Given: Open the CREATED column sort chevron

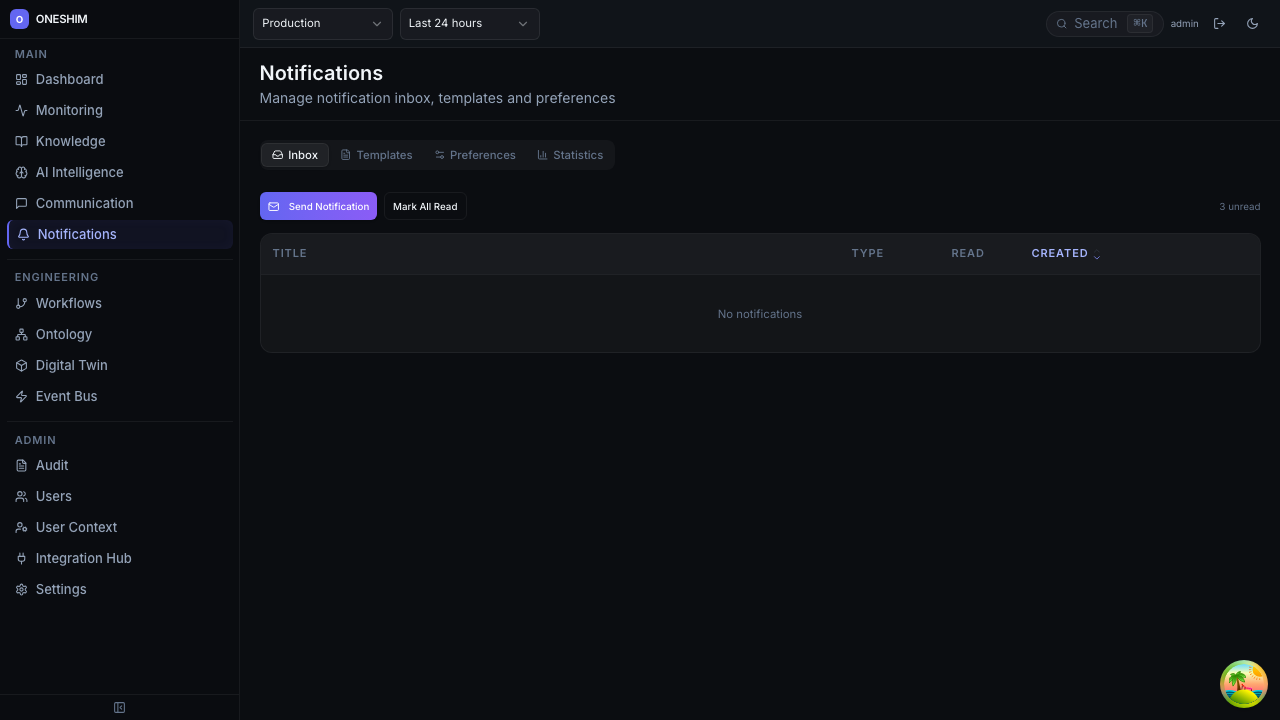Looking at the screenshot, I should 1097,256.
